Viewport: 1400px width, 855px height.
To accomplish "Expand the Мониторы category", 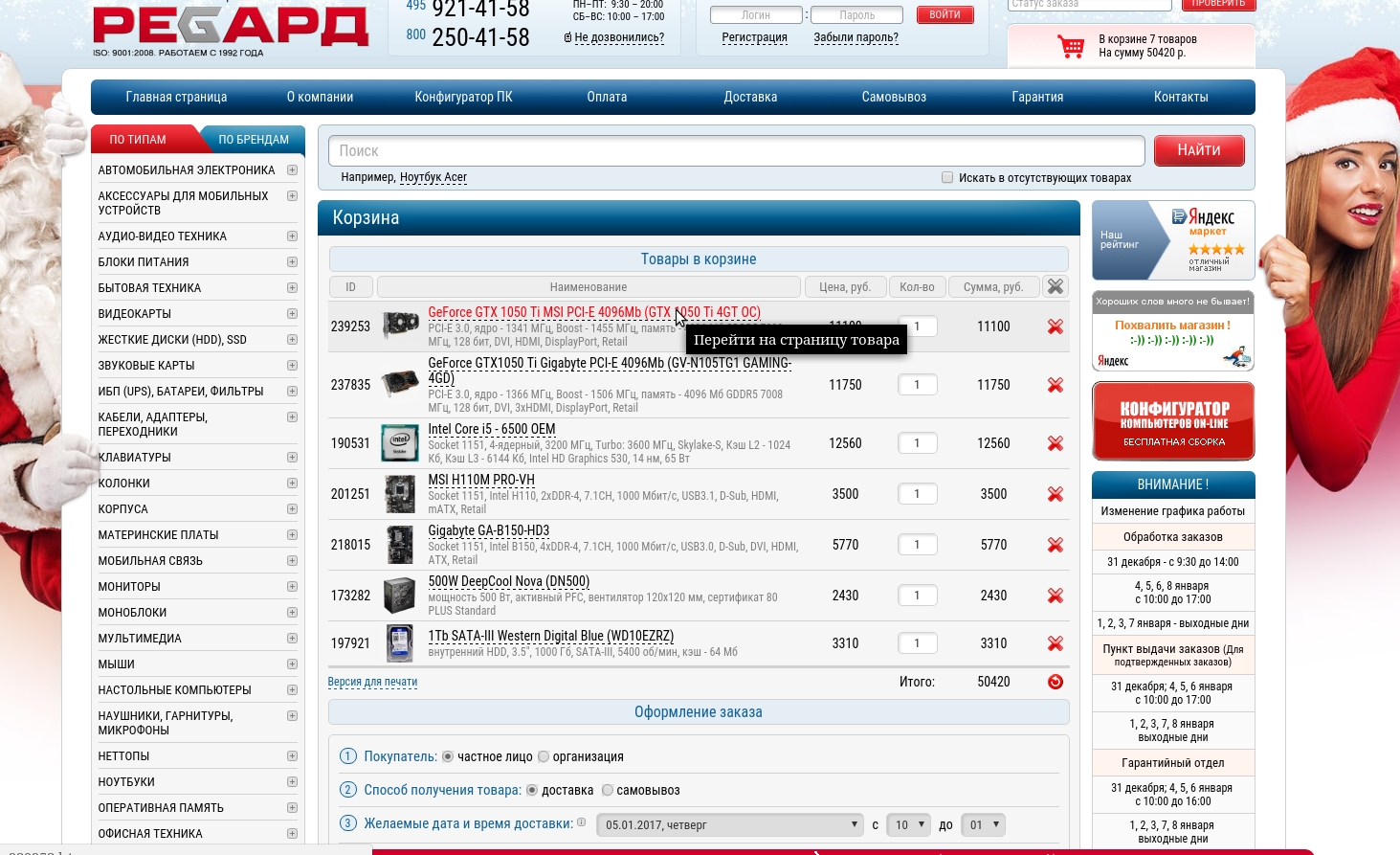I will (x=292, y=587).
